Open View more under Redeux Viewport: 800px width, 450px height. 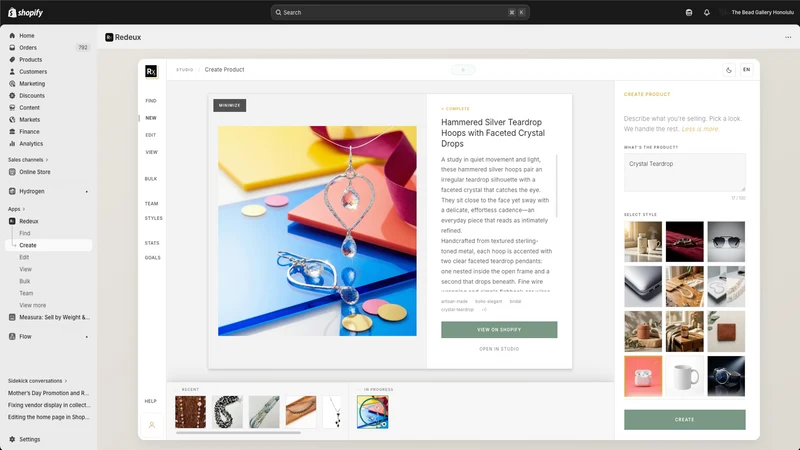click(33, 305)
